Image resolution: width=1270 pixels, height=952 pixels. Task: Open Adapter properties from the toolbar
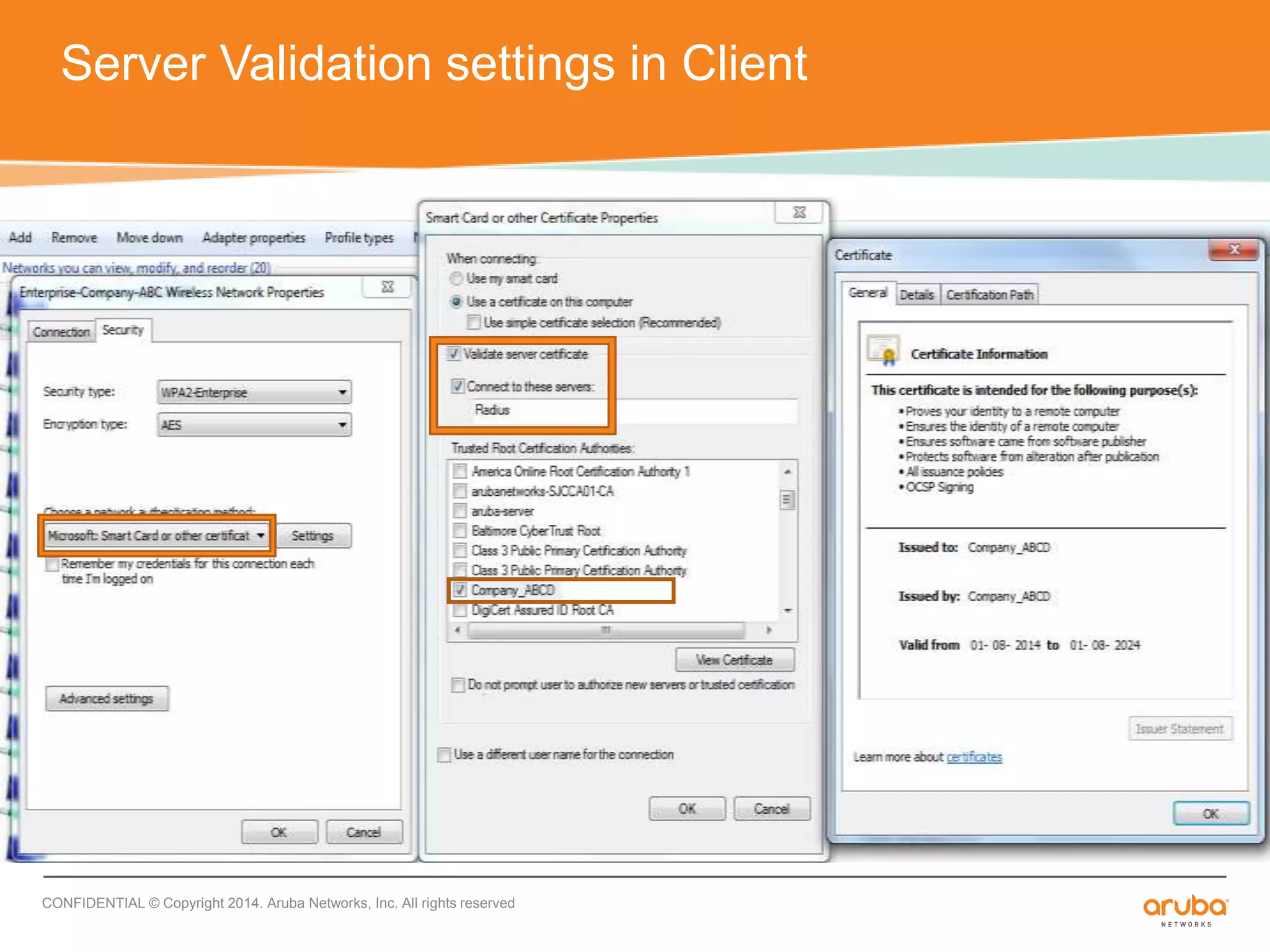click(254, 237)
